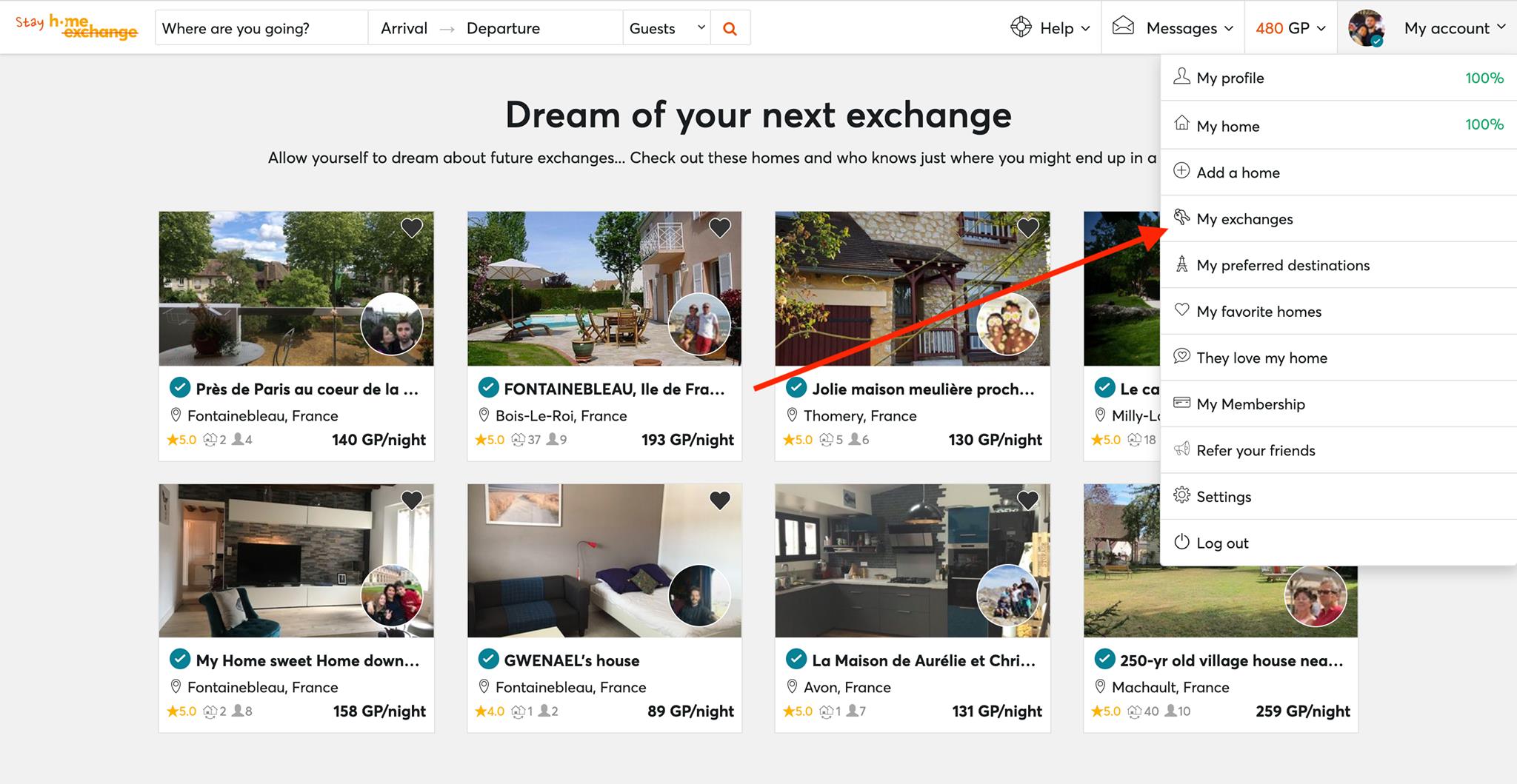Click the Log out power icon
The image size is (1517, 784).
1181,542
